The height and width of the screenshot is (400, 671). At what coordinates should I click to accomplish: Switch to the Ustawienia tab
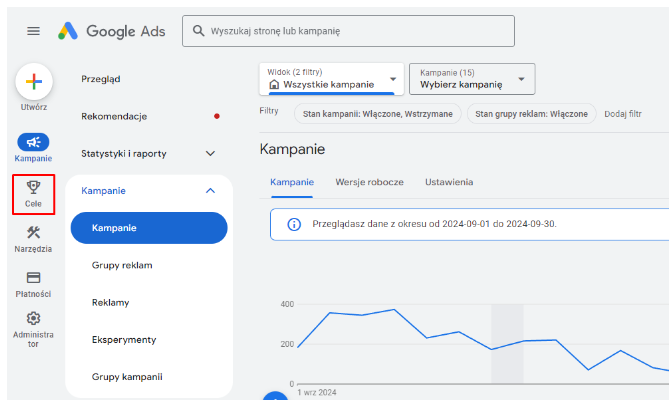[x=449, y=182]
